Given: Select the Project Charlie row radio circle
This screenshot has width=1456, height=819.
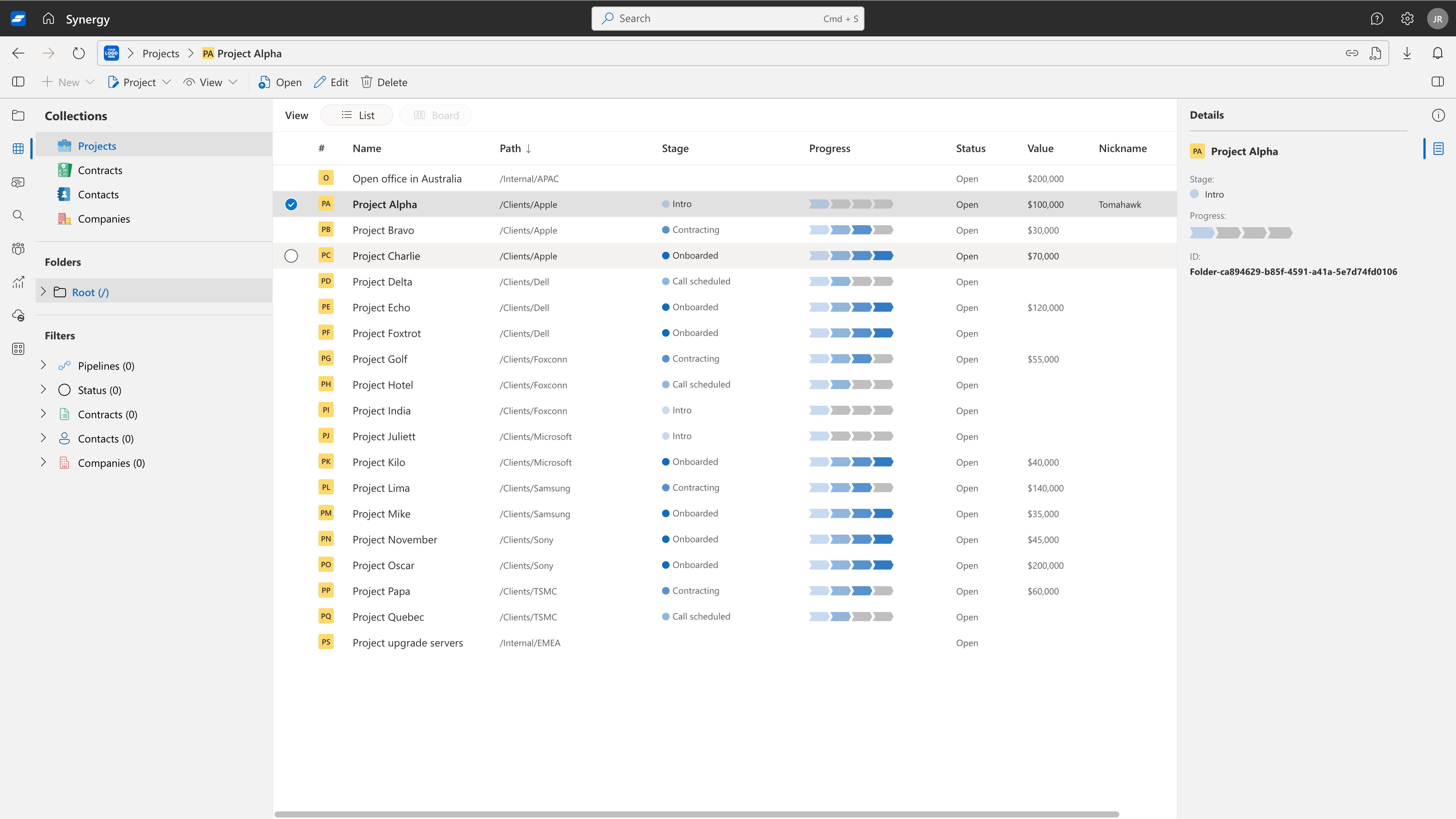Looking at the screenshot, I should 291,256.
